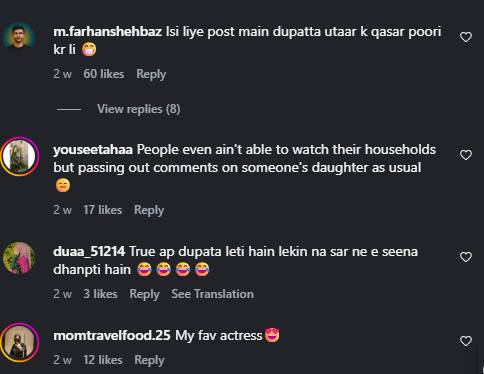Screen dimensions: 484x374
Task: View momtravelfood.25 story ring avatar
Action: 20,342
